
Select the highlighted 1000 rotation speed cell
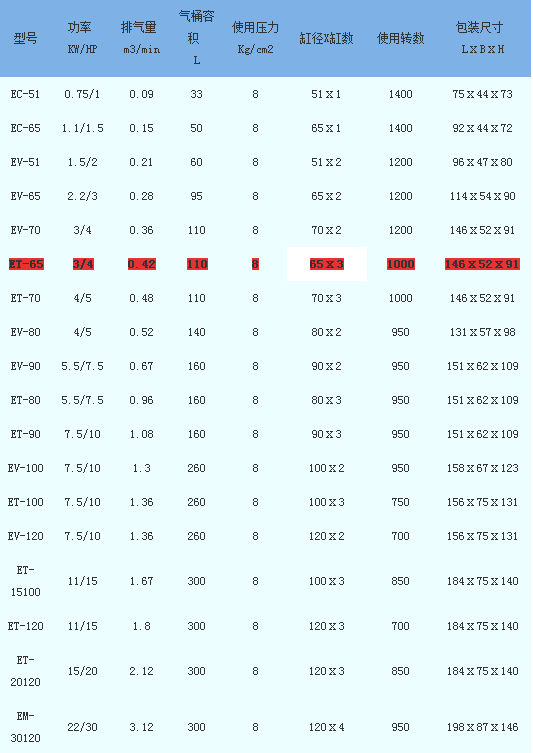[400, 264]
